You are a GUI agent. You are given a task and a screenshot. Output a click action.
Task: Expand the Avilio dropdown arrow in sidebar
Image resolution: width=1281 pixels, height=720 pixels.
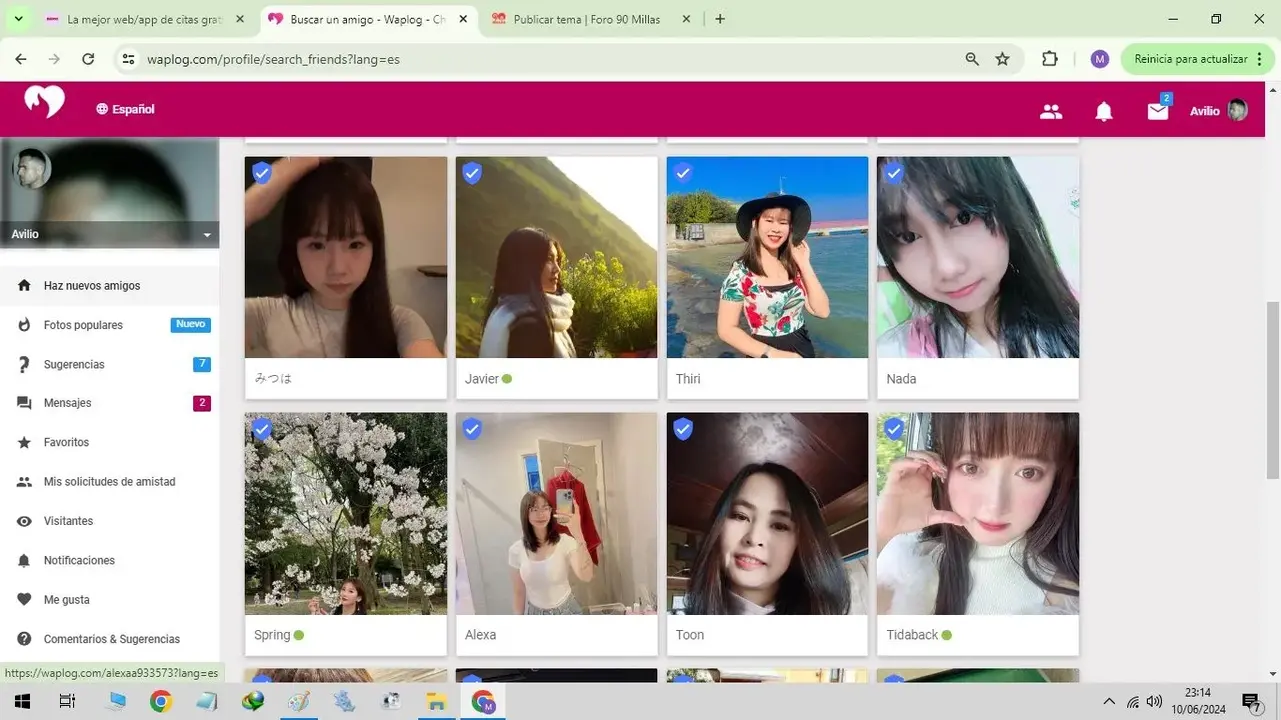(207, 235)
